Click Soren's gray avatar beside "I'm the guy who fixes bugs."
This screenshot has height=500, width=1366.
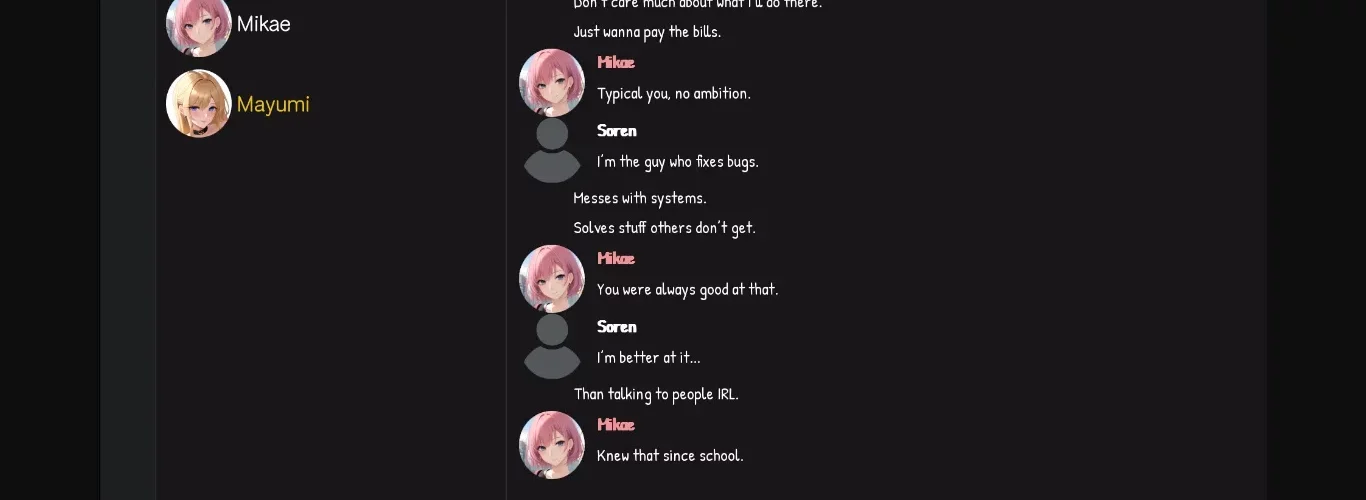pos(552,150)
